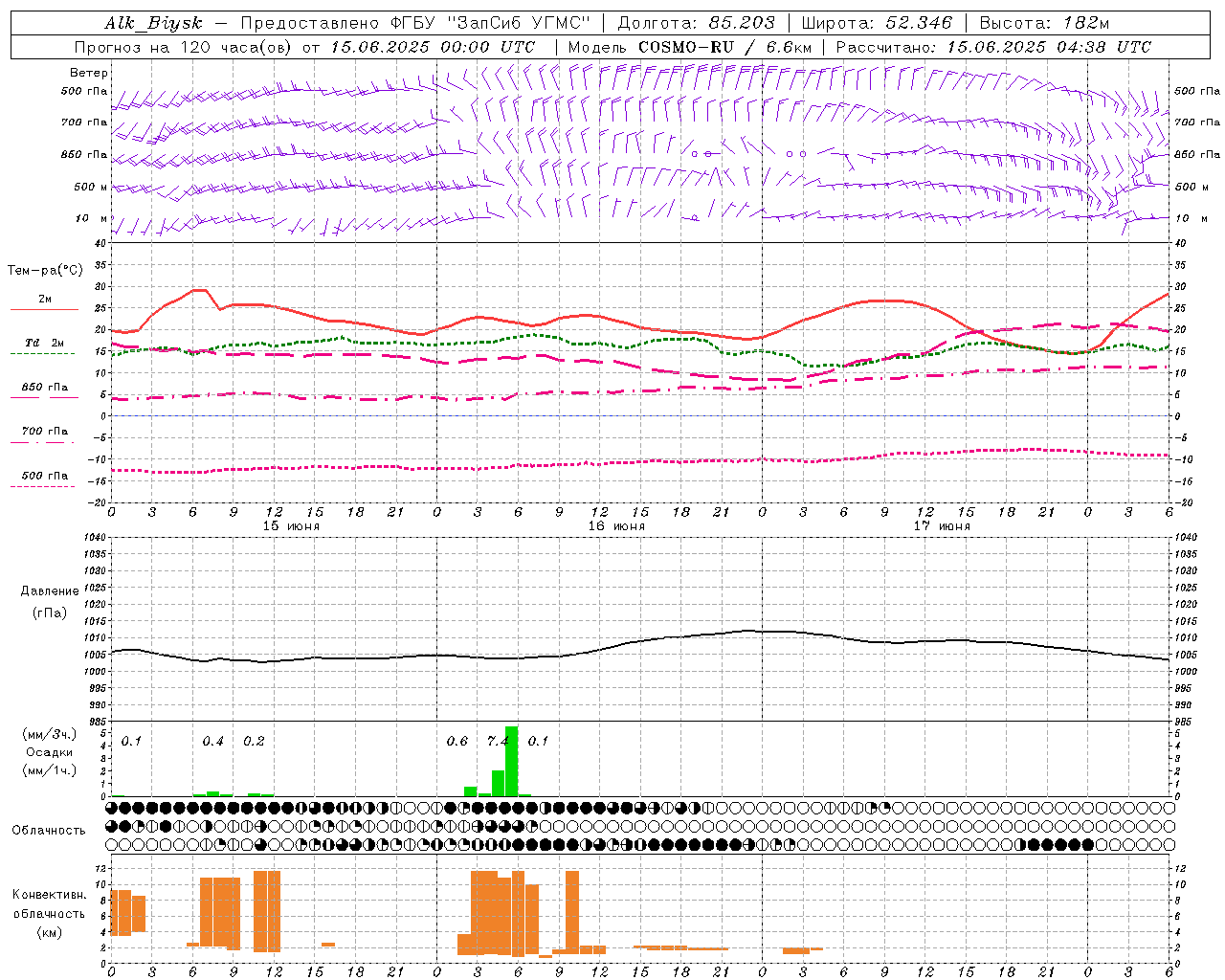Viewport: 1225px width, 980px height.
Task: Click the station name "Alk_Biysk" in the header
Action: 153,24
